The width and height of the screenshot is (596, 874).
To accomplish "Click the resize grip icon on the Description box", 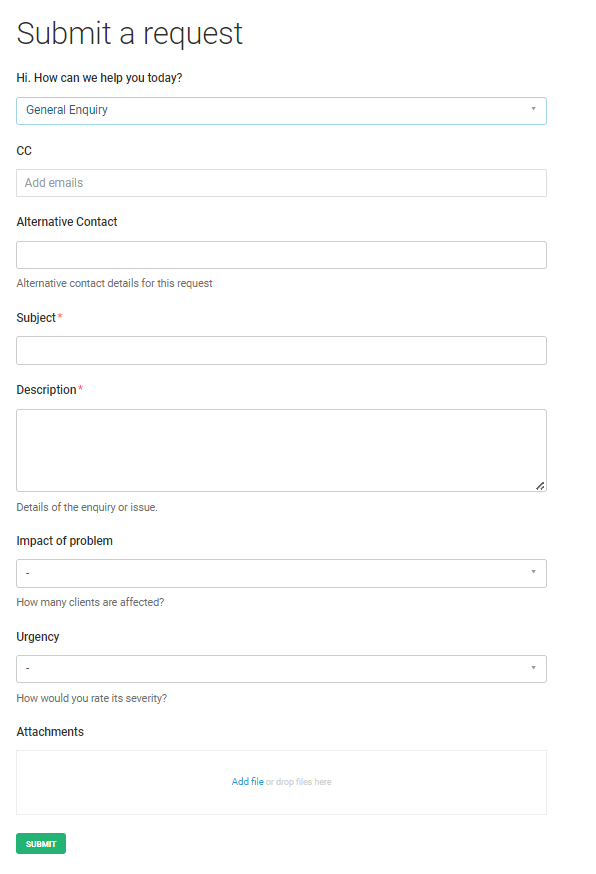I will (541, 487).
